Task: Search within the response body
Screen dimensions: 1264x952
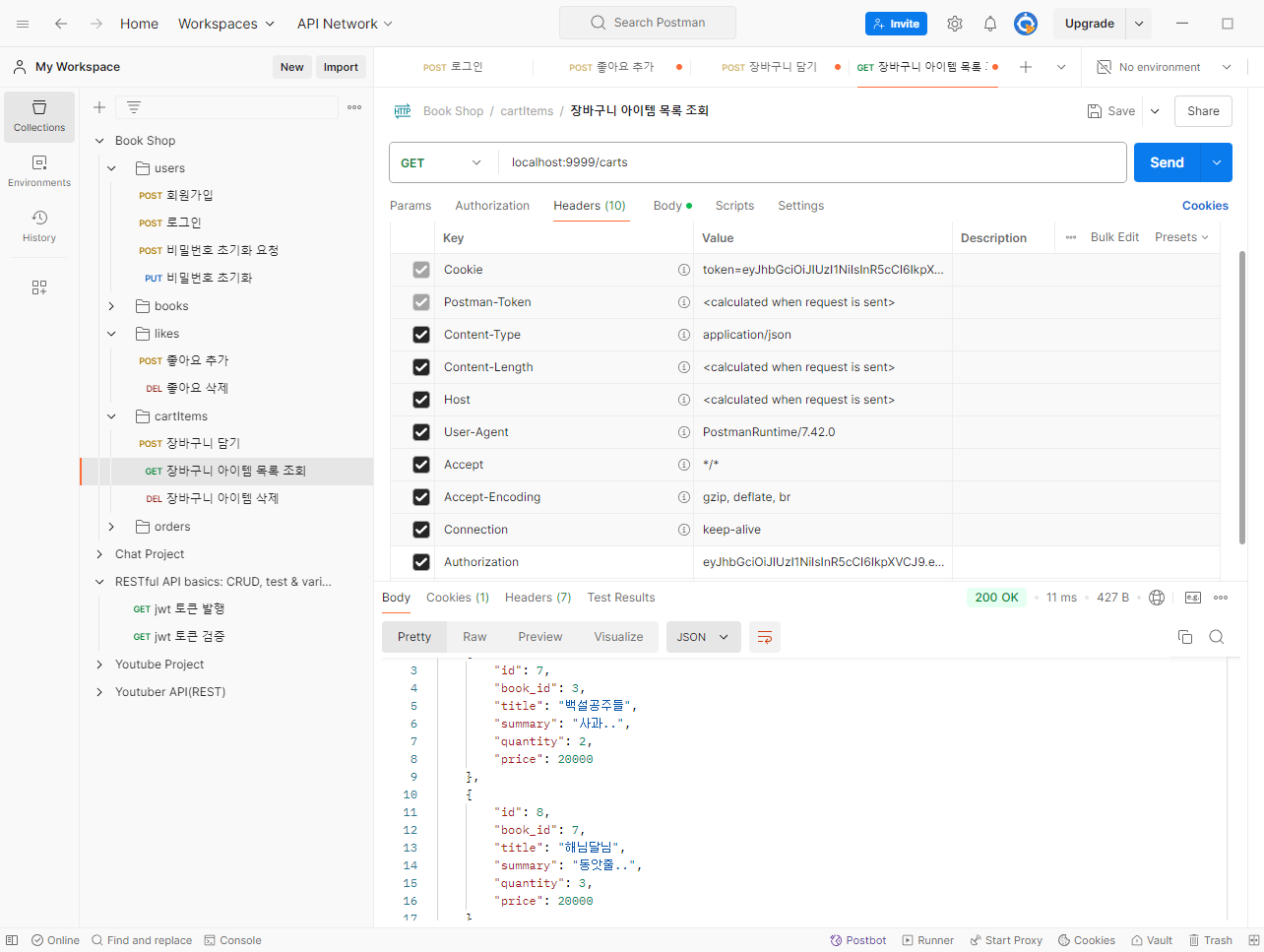Action: coord(1217,637)
